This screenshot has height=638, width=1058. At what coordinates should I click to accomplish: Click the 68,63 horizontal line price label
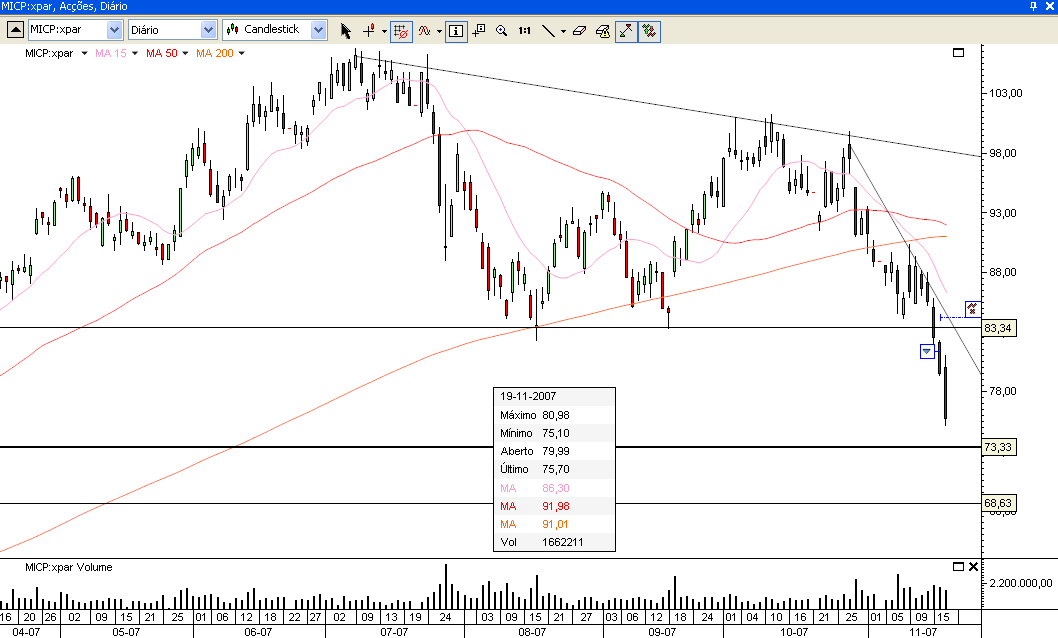(x=998, y=503)
